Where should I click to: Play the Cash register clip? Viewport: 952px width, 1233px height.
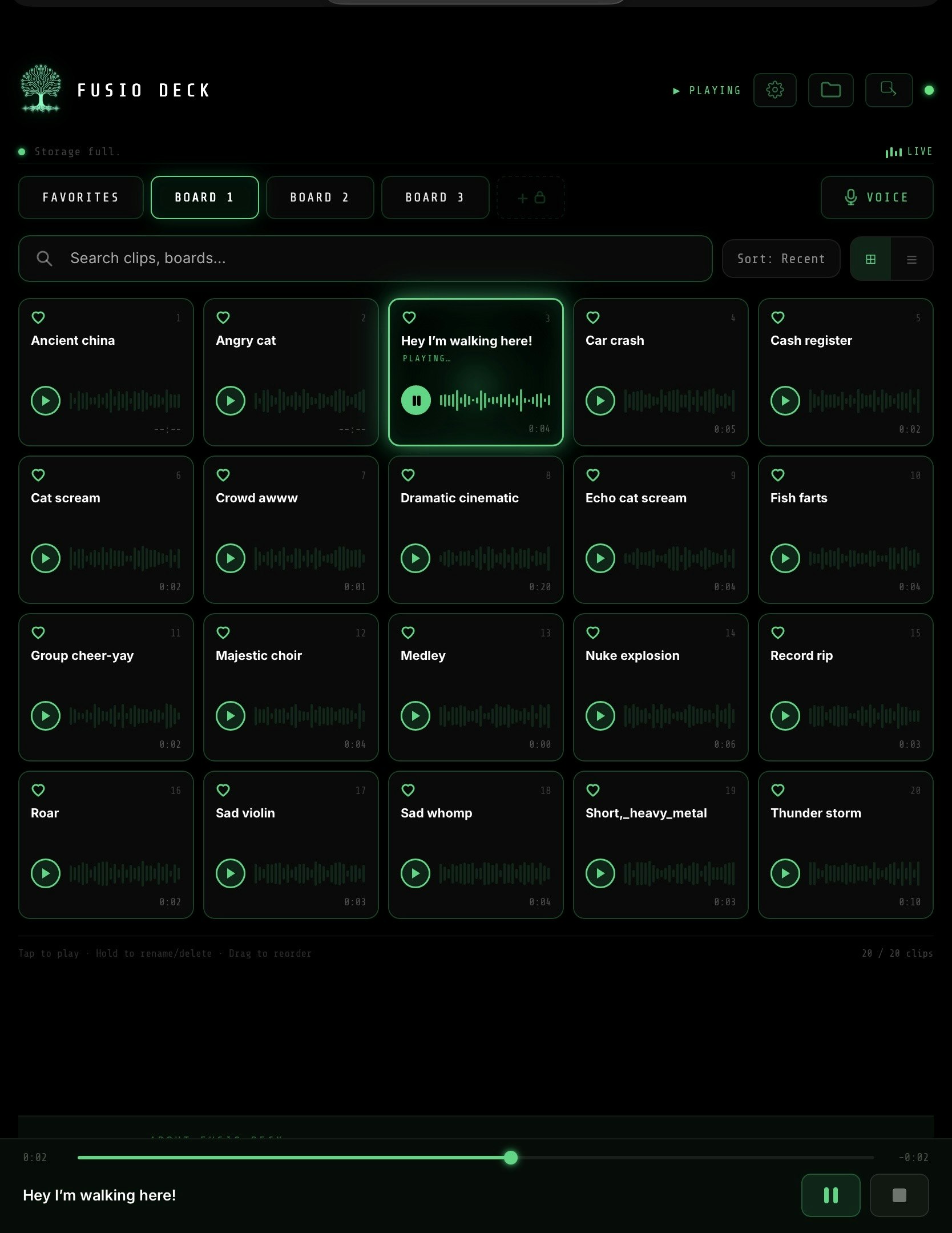785,401
